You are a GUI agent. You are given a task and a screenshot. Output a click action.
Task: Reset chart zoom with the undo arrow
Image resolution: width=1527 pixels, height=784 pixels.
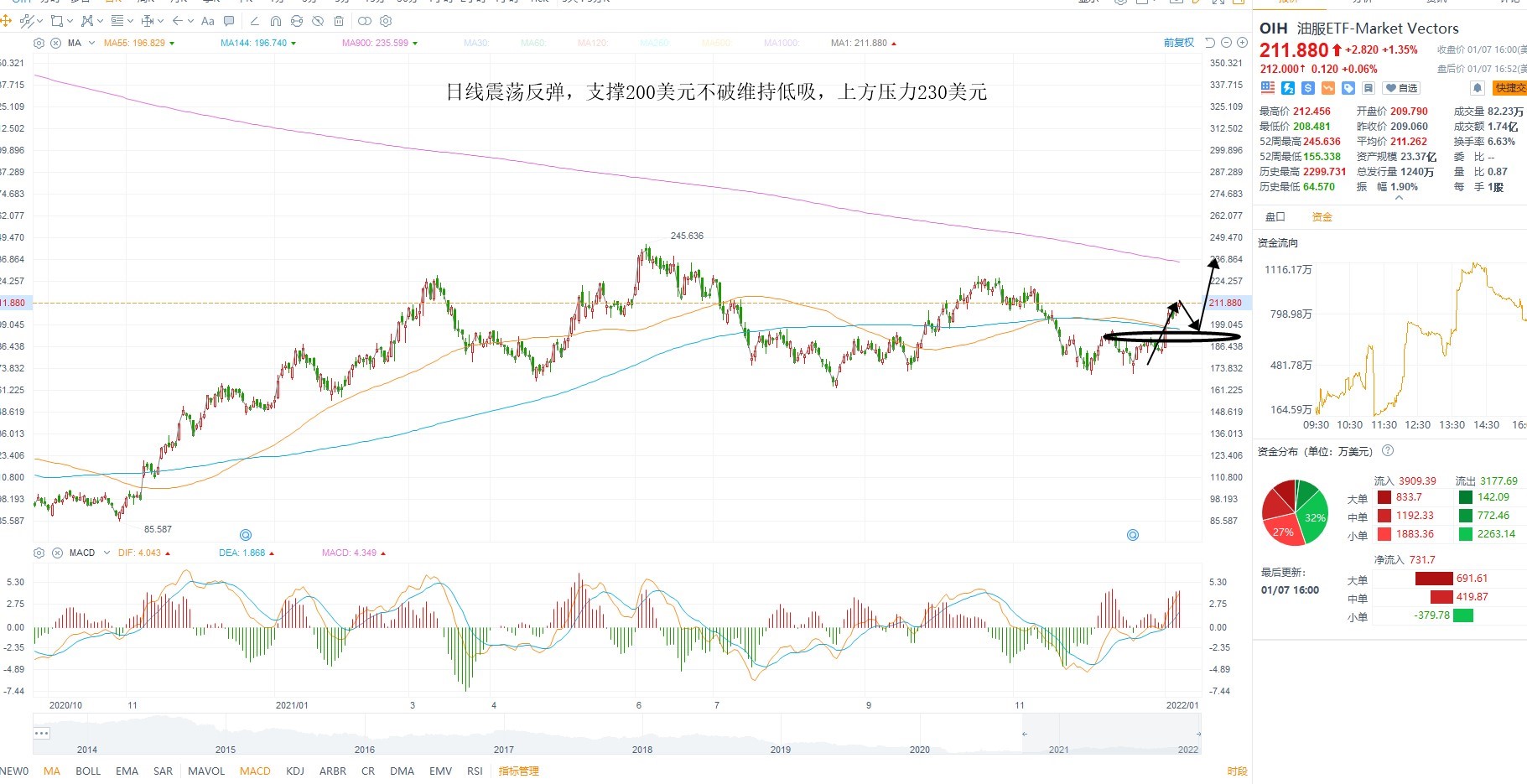click(x=1210, y=43)
